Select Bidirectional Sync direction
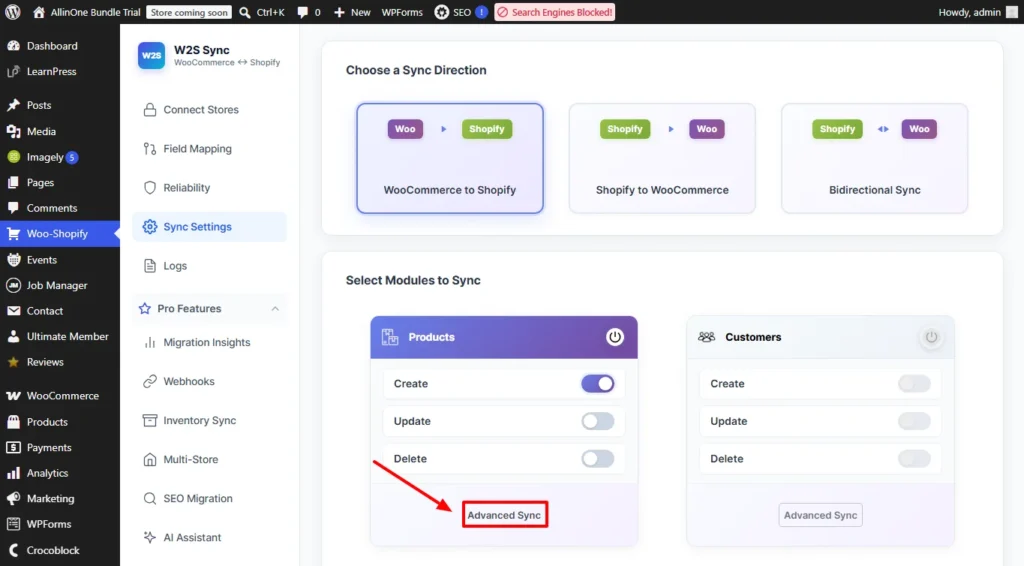 [874, 158]
